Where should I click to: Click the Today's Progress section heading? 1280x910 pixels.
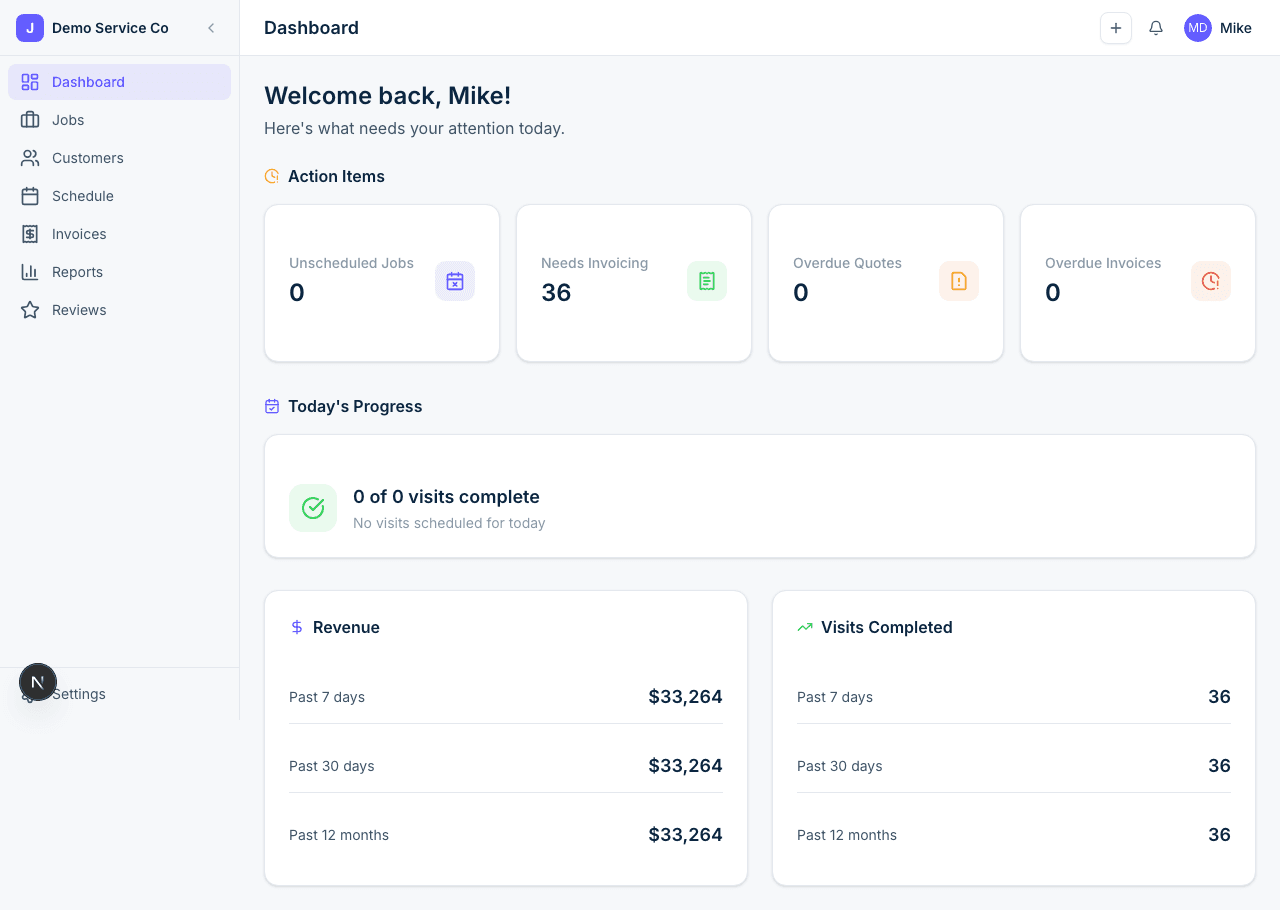(x=355, y=406)
